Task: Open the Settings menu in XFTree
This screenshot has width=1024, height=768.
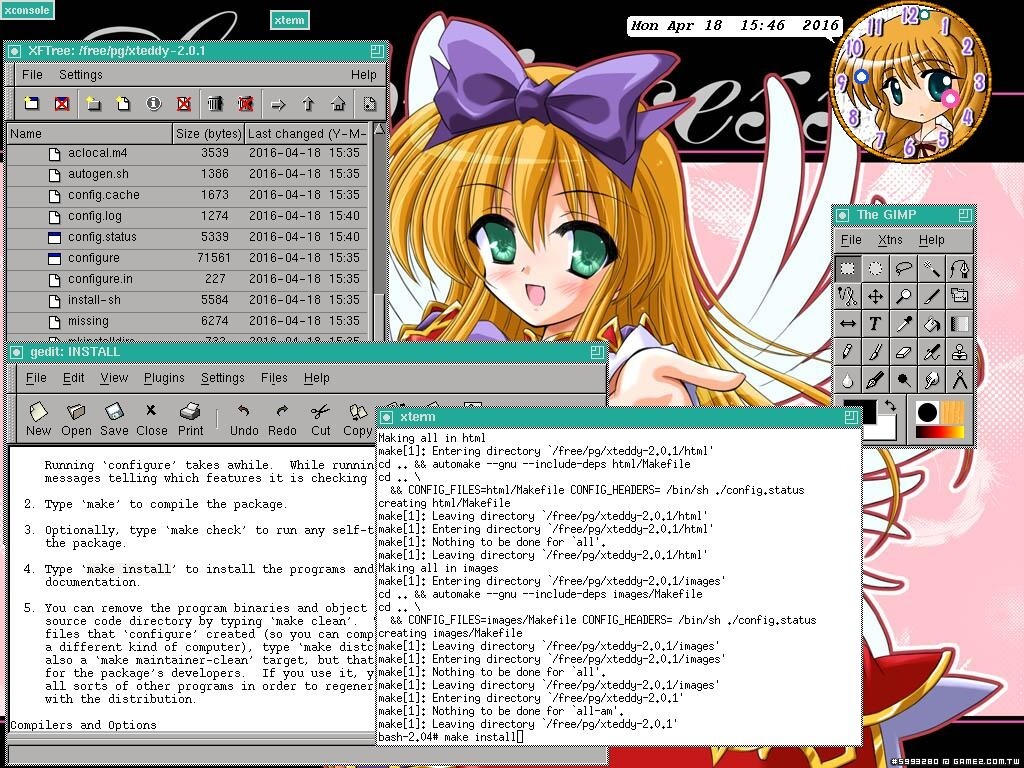Action: click(x=80, y=75)
